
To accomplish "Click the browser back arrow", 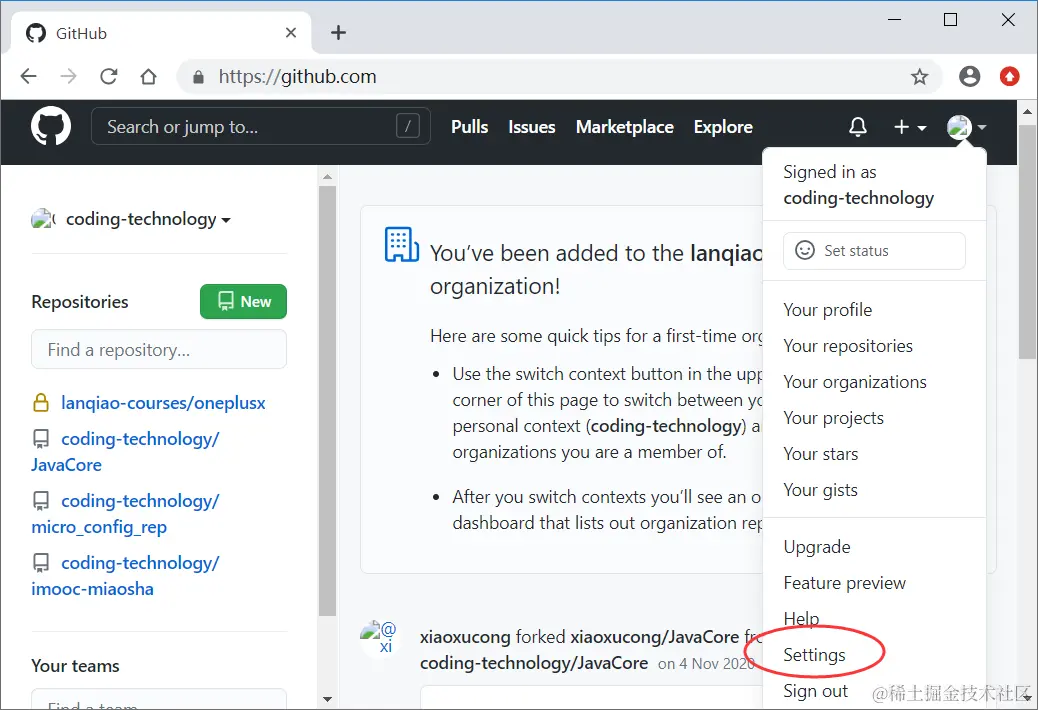I will tap(28, 77).
